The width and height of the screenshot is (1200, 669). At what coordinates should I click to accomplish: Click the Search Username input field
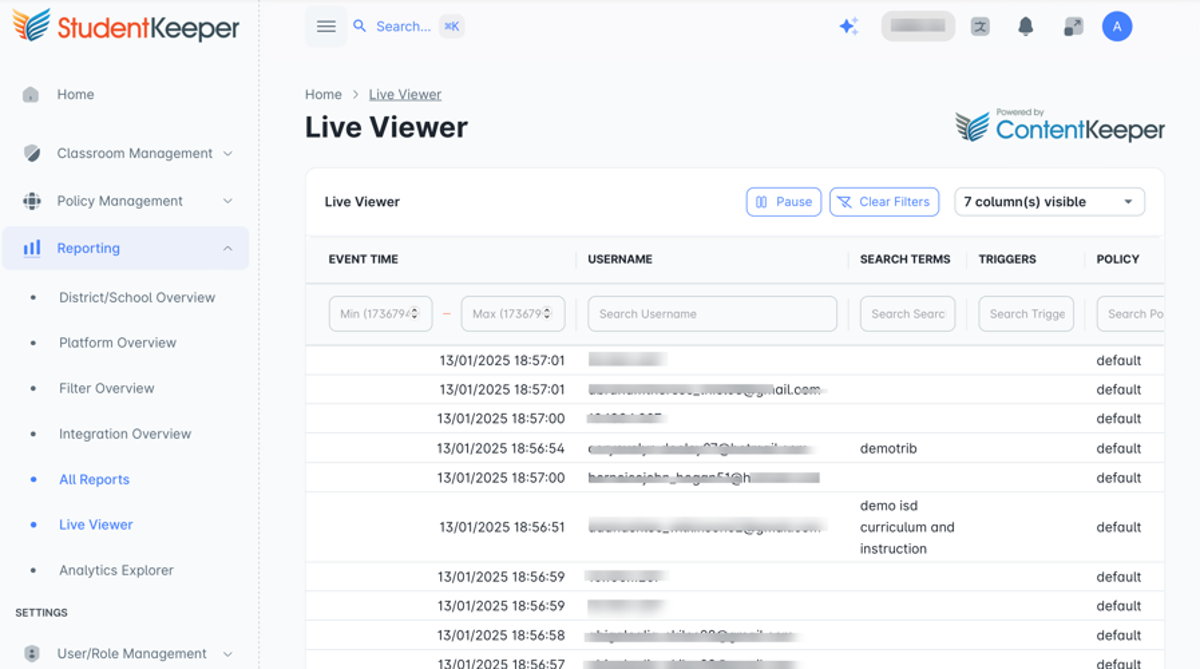712,313
